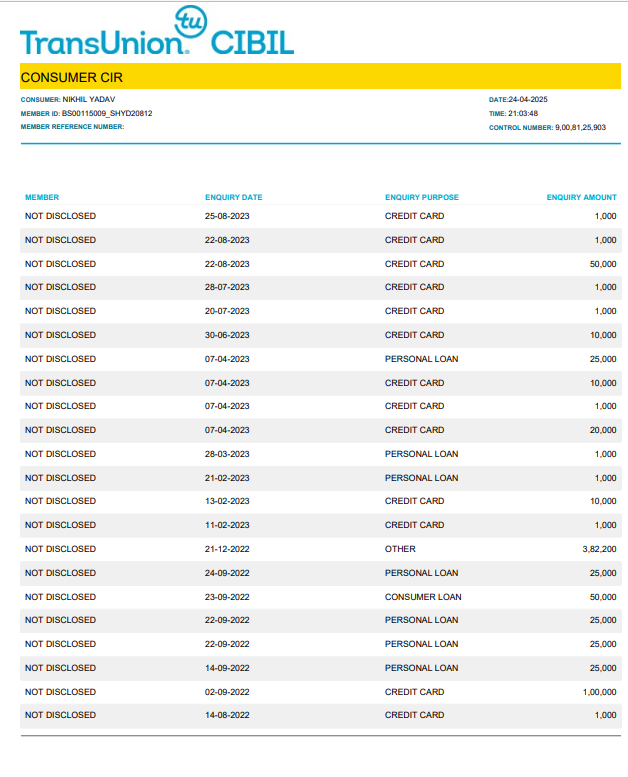
Task: Click NOT DISCLOSED in the 25-08-2023 row
Action: 60,216
